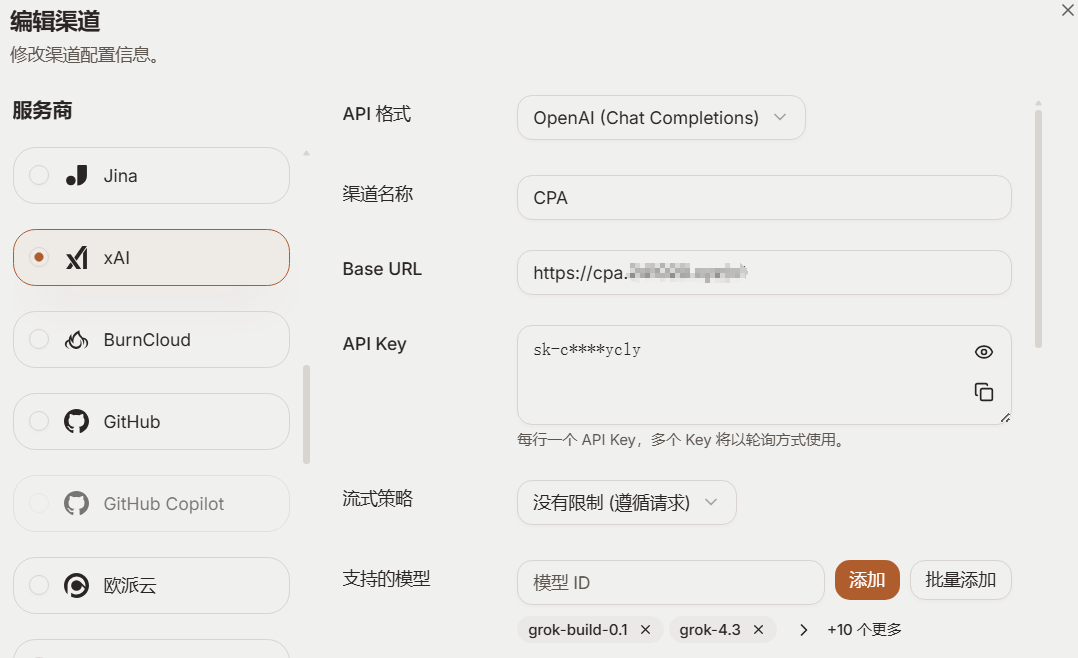
Task: Click the 欧派云 logo icon
Action: [x=76, y=585]
